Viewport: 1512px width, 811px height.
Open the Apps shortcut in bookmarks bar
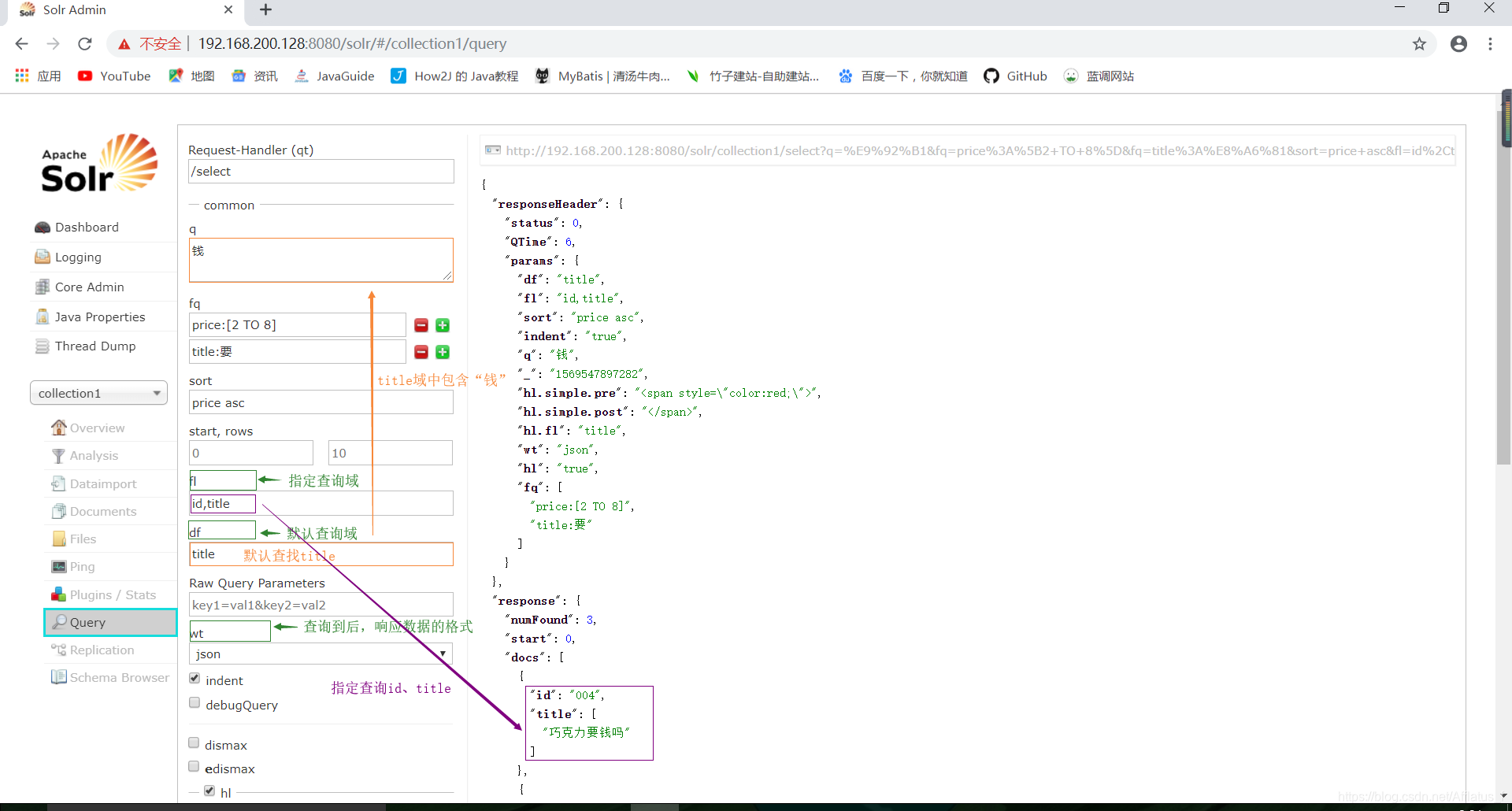[x=38, y=76]
